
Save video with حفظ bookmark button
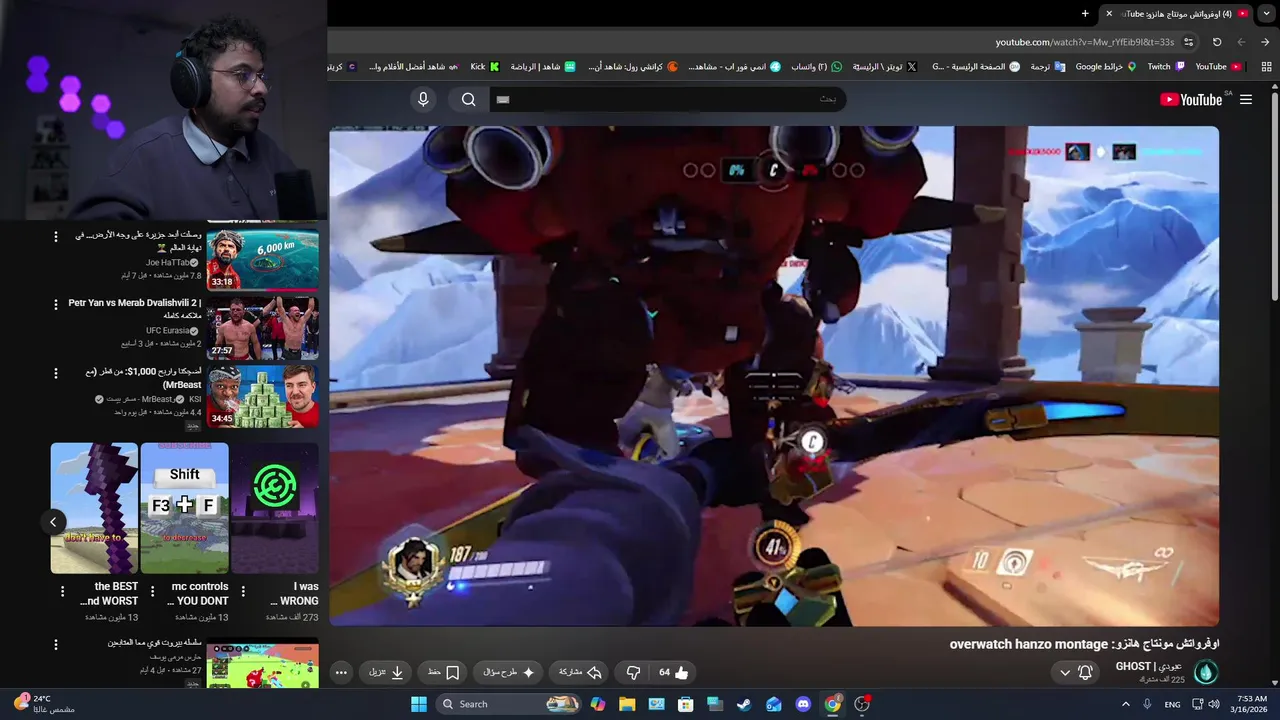443,673
